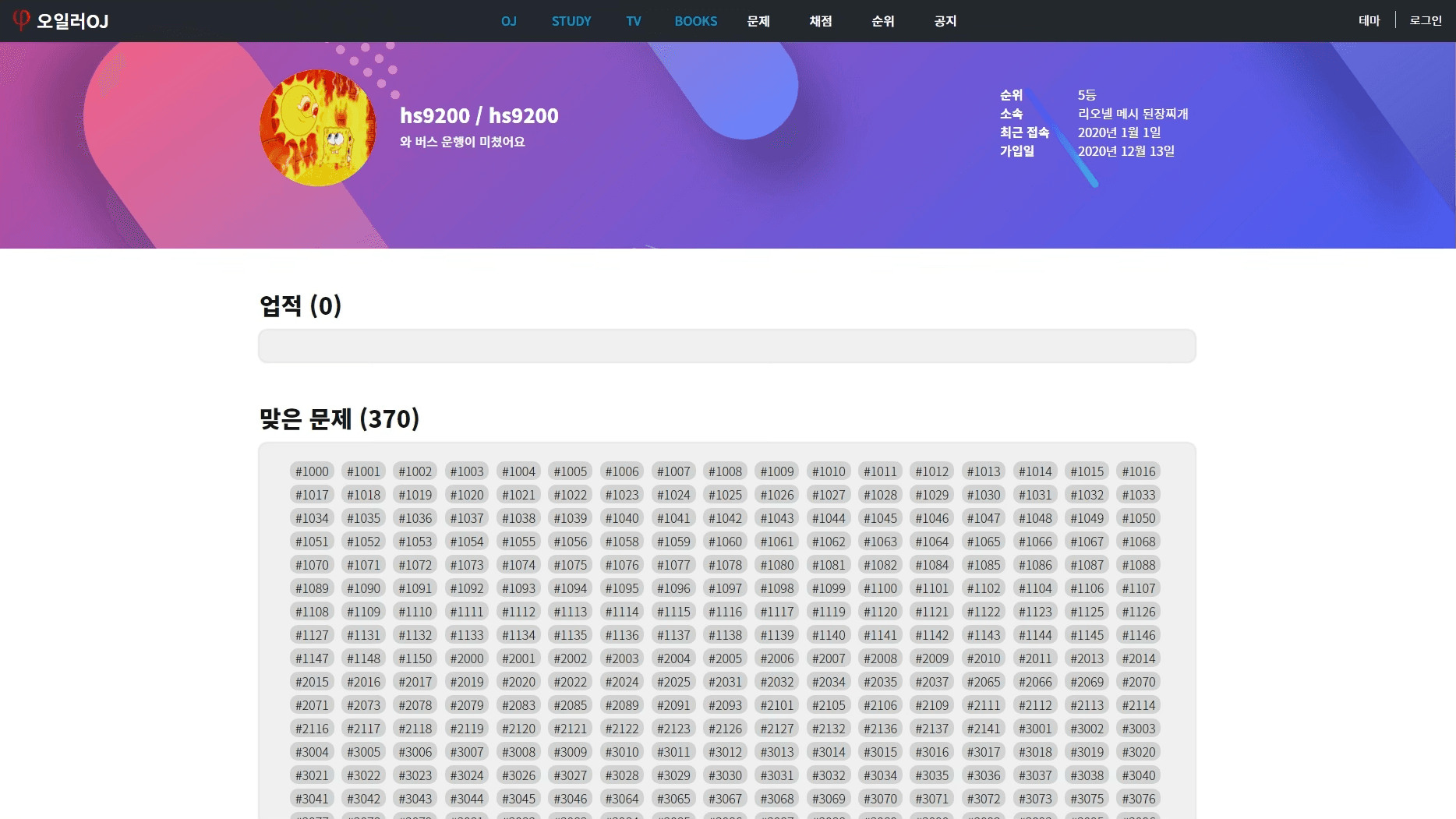Viewport: 1456px width, 819px height.
Task: Open the 채점 (judging) menu
Action: point(821,21)
